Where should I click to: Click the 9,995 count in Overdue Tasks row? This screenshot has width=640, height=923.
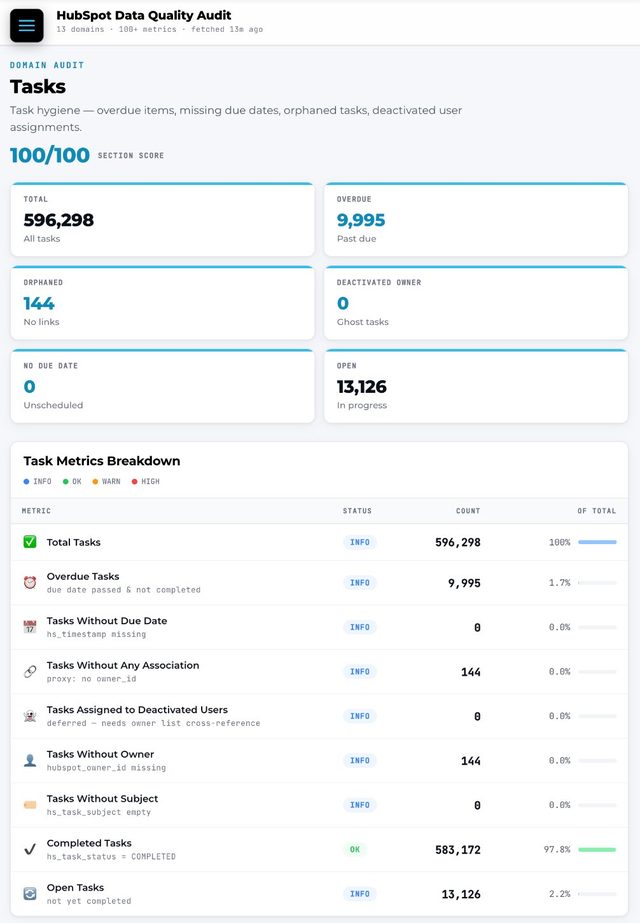pos(465,583)
